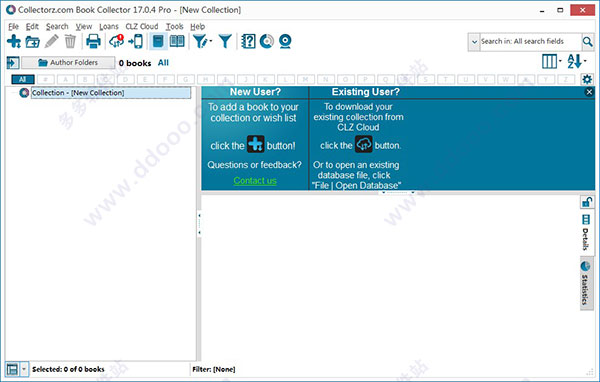This screenshot has width=600, height=382.
Task: Click the vertical panel splitter handle
Action: [199, 224]
